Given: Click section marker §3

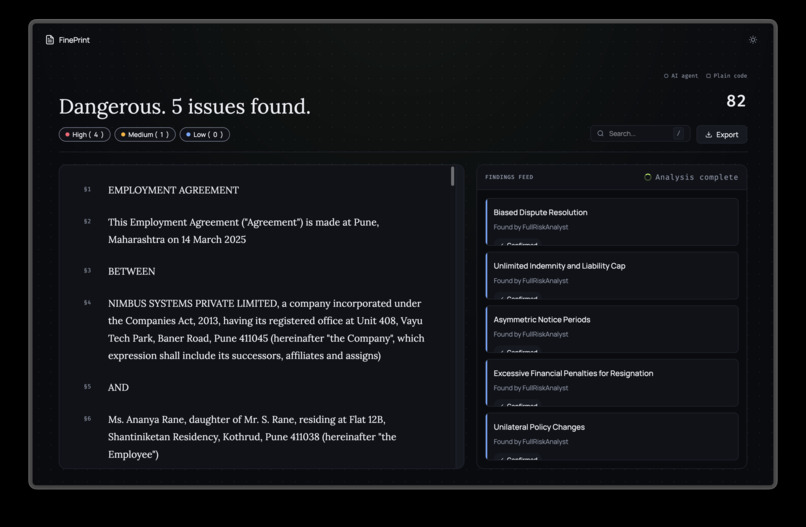Looking at the screenshot, I should pyautogui.click(x=87, y=271).
